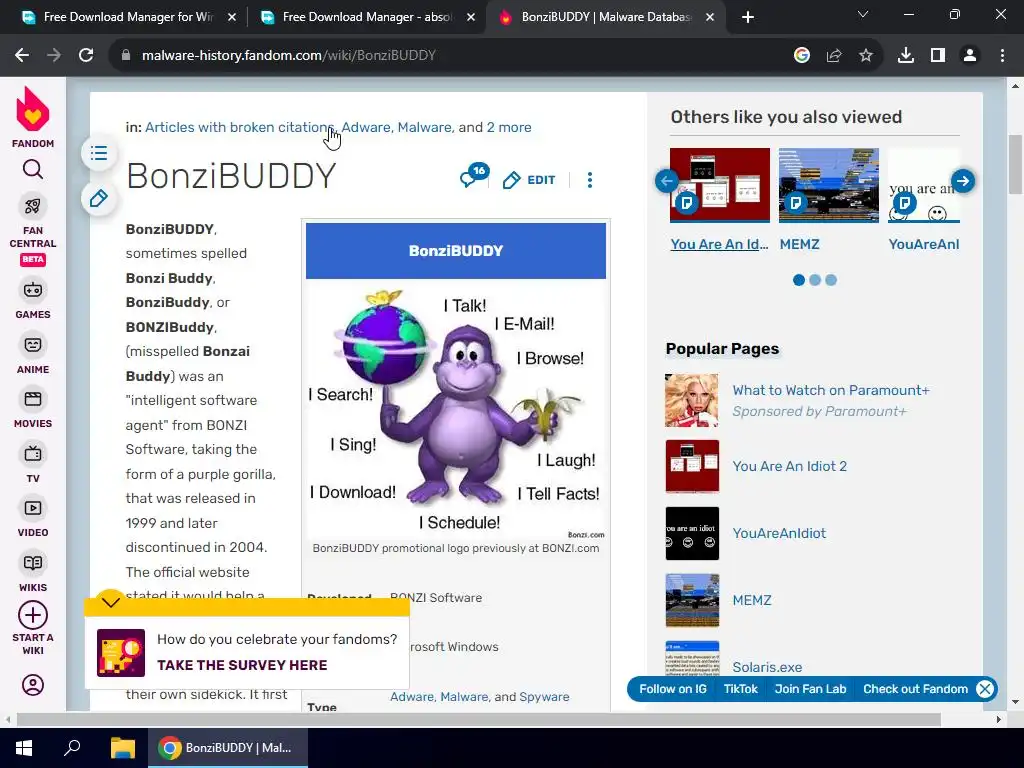The height and width of the screenshot is (768, 1024).
Task: Open YouAreAnIdiot popular page link
Action: (x=779, y=534)
